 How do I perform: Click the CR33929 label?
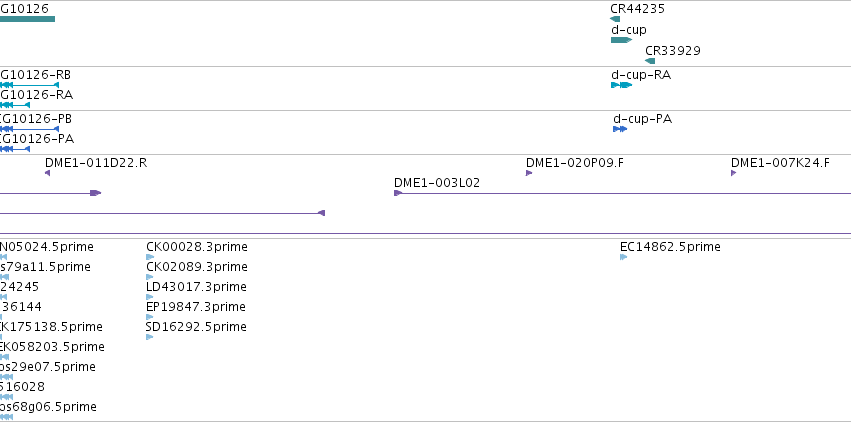click(x=672, y=50)
